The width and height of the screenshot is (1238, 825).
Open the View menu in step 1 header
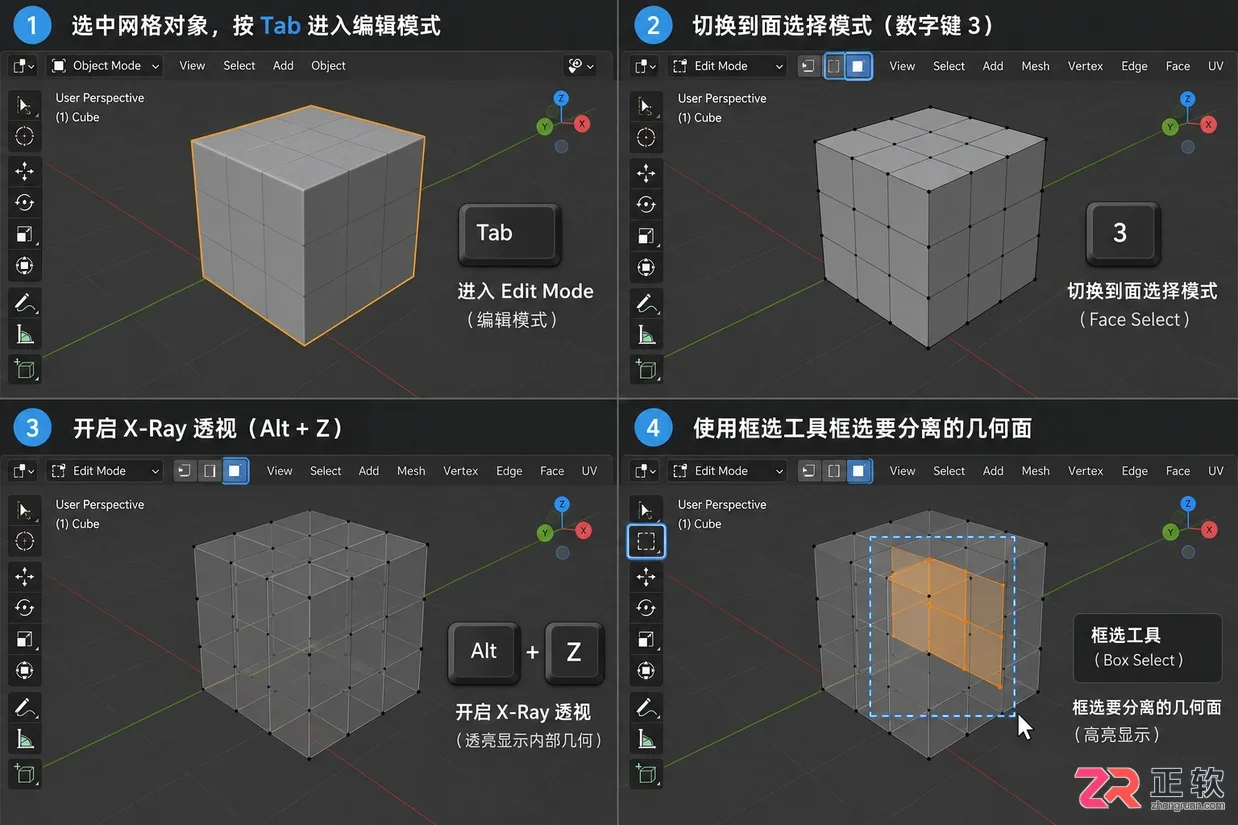click(192, 65)
